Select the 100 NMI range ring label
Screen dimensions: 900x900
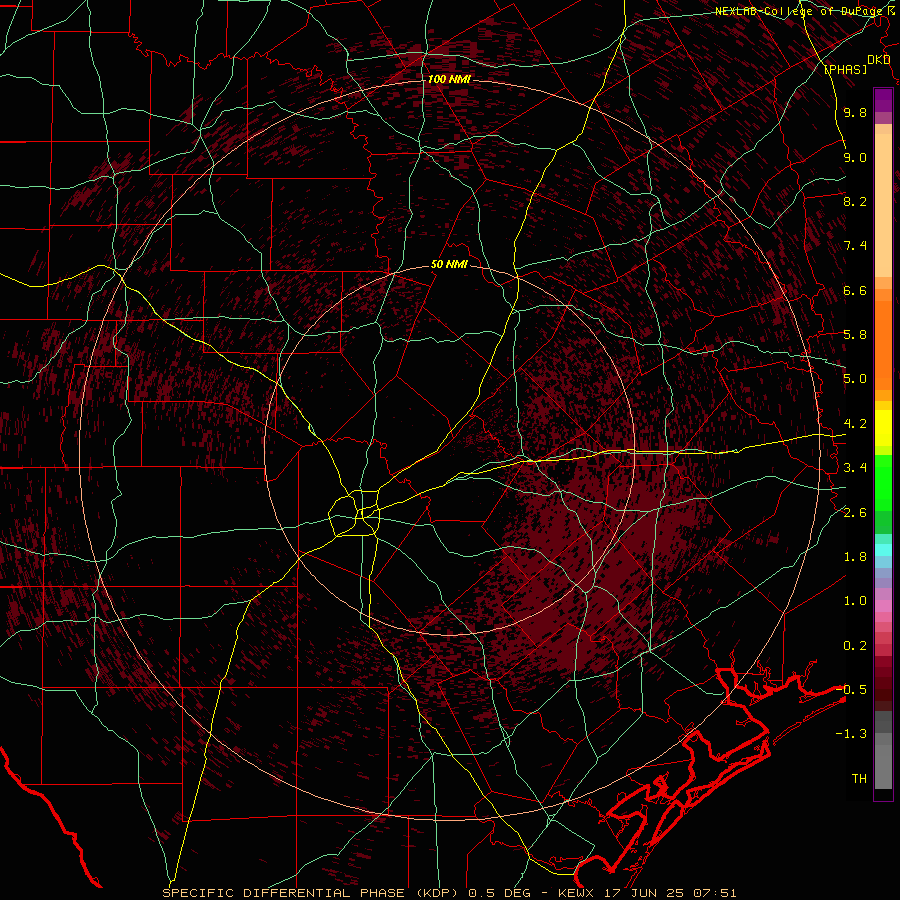[449, 79]
